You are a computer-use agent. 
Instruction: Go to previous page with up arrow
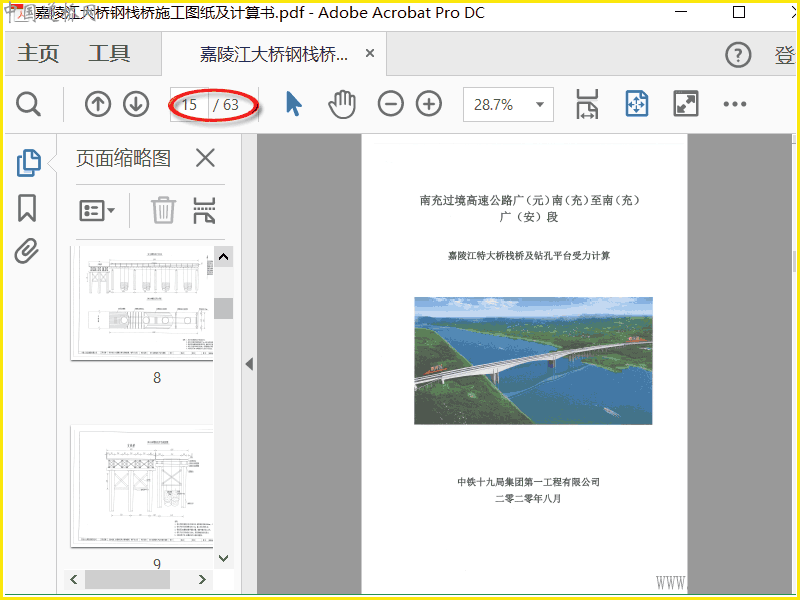point(98,104)
